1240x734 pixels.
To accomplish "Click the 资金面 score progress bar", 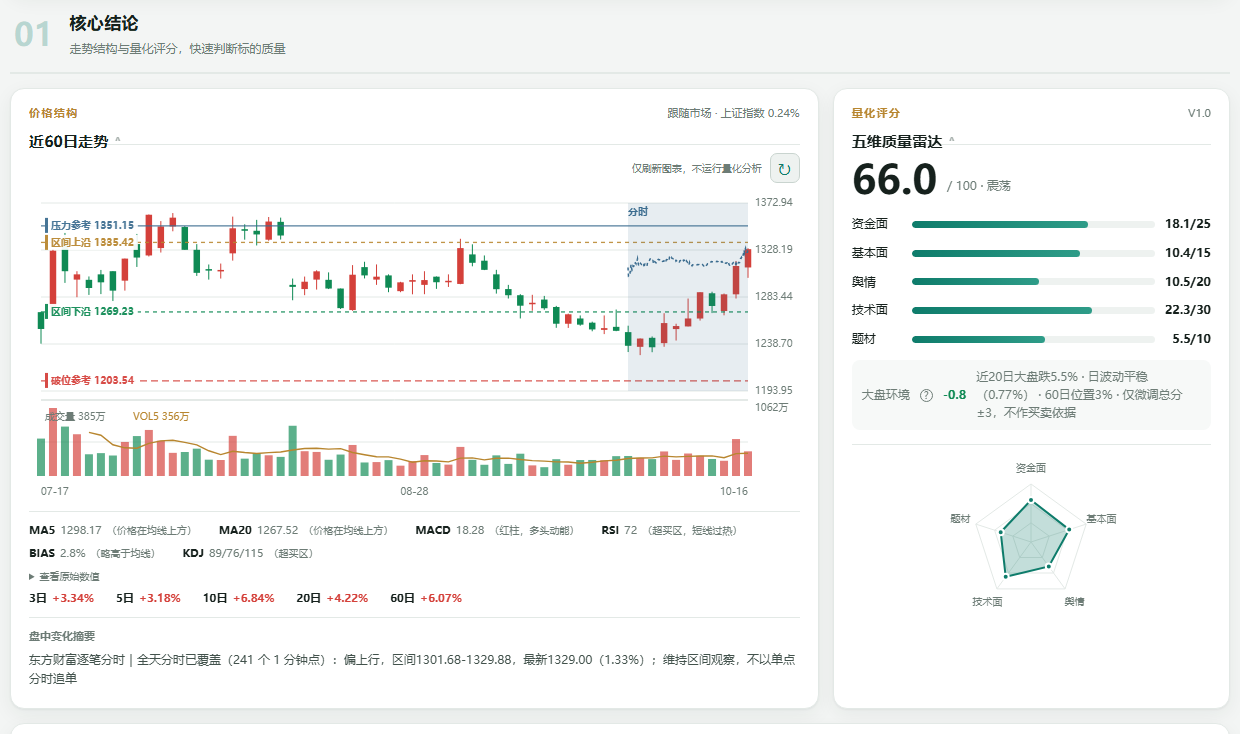I will pos(1033,224).
